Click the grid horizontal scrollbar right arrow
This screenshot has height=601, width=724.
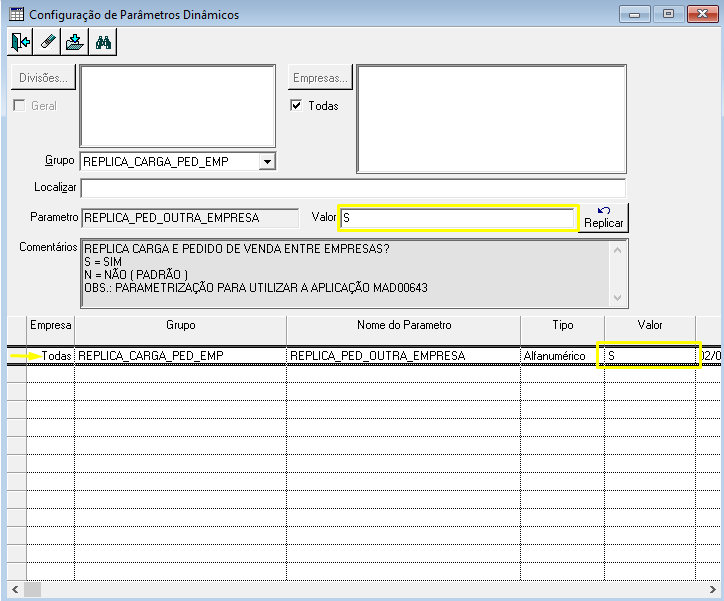click(712, 589)
